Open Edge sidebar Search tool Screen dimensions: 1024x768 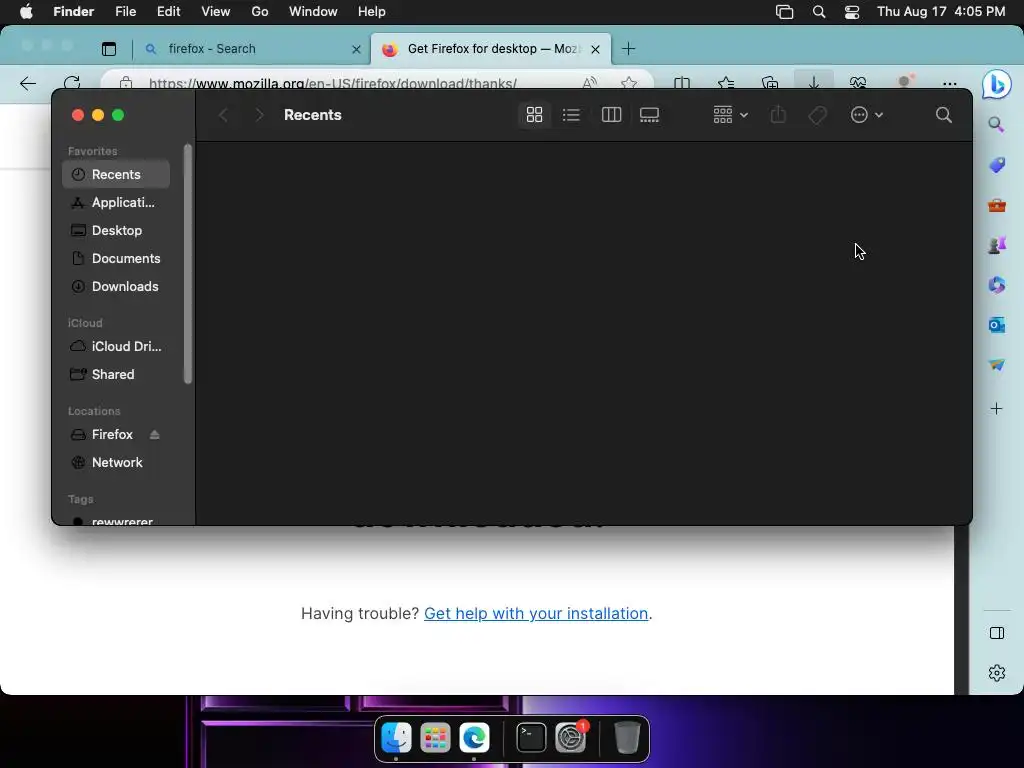tap(997, 124)
